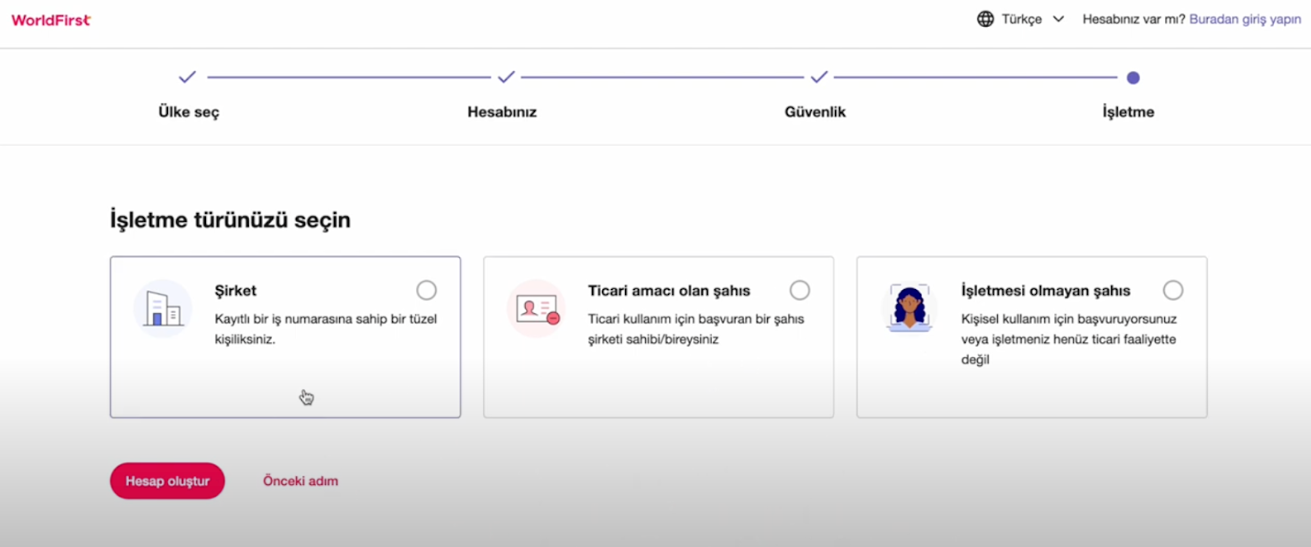
Task: Click the Güvenlik step label
Action: coord(815,112)
